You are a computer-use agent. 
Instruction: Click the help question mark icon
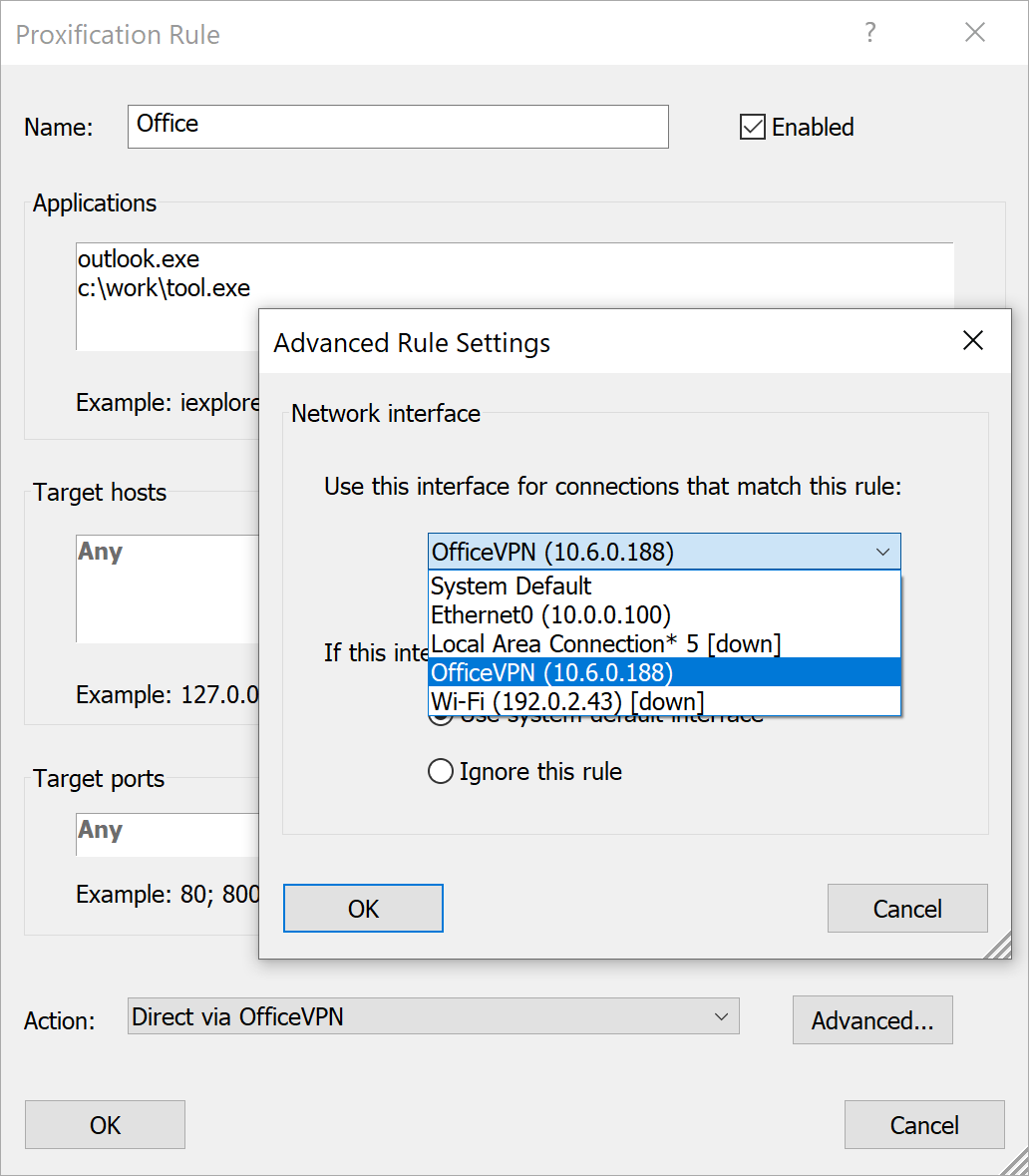pos(870,33)
